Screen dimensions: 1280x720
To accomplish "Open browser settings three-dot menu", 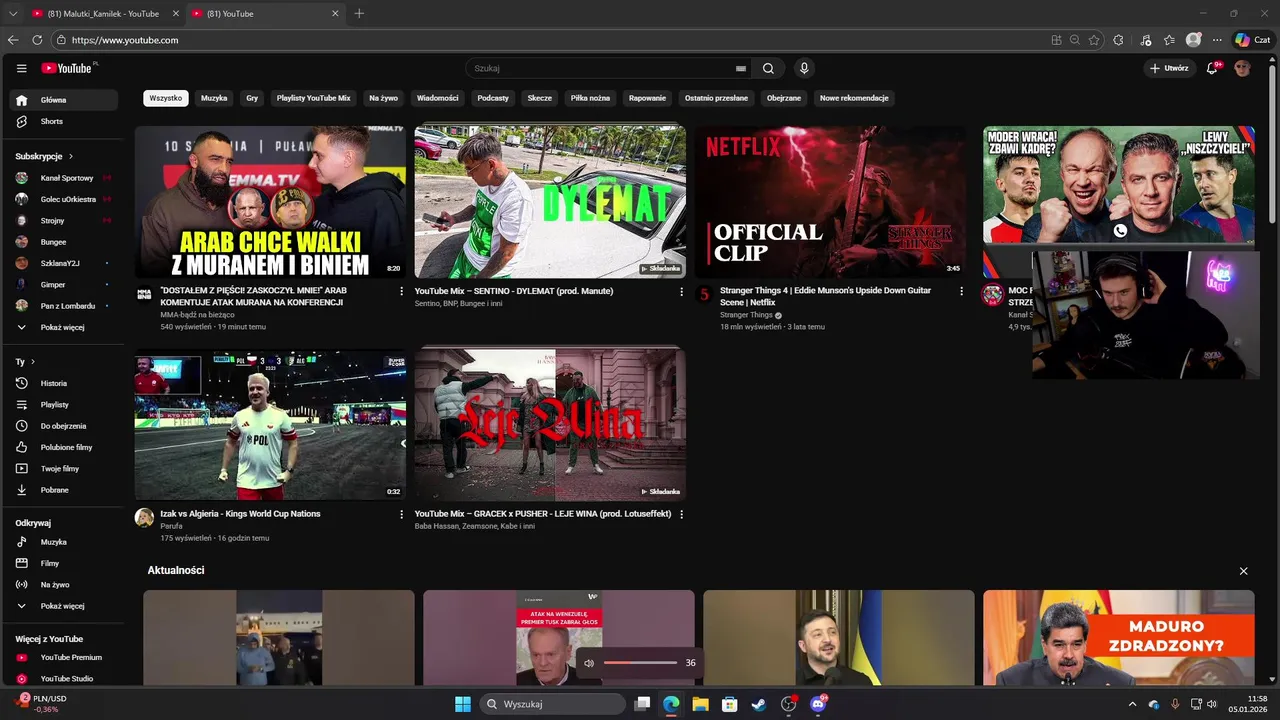I will coord(1217,40).
